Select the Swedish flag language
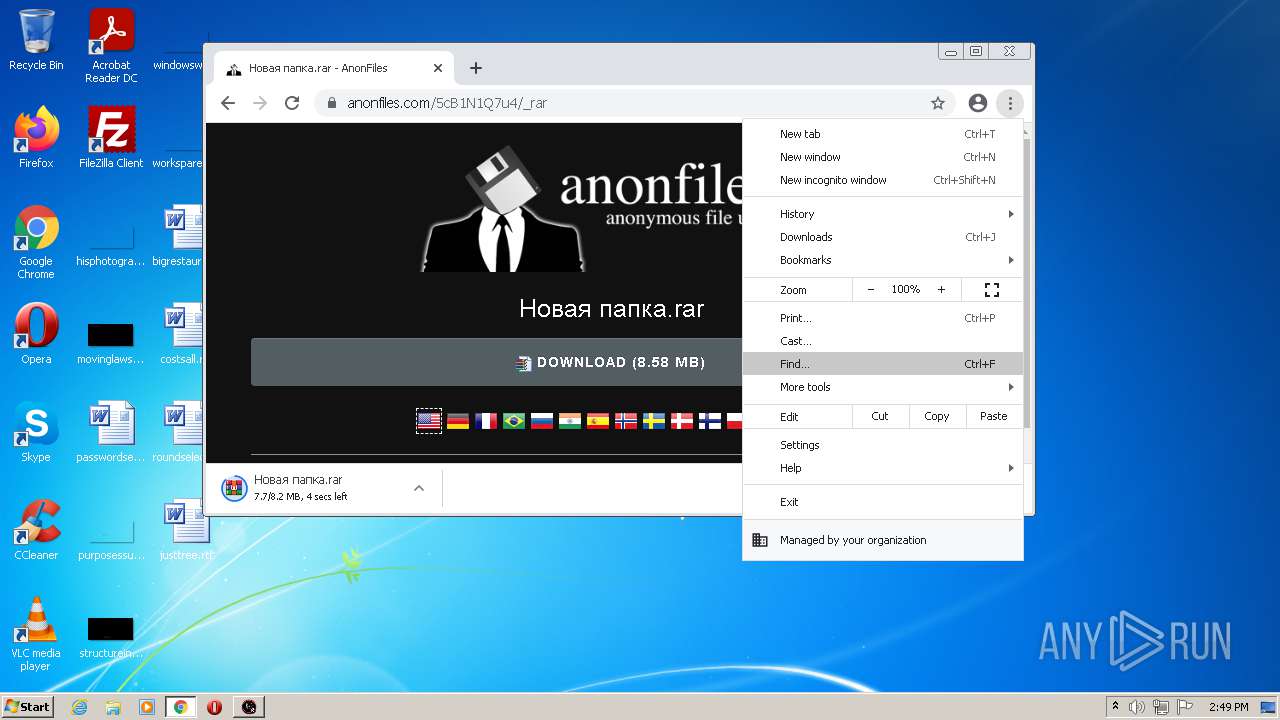Viewport: 1280px width, 720px height. pos(654,421)
